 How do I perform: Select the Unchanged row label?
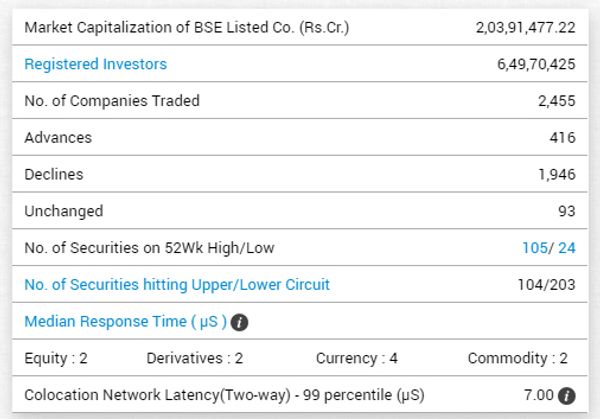point(64,211)
